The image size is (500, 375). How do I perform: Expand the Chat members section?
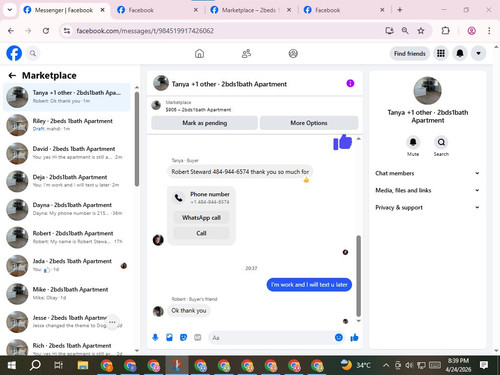point(427,173)
